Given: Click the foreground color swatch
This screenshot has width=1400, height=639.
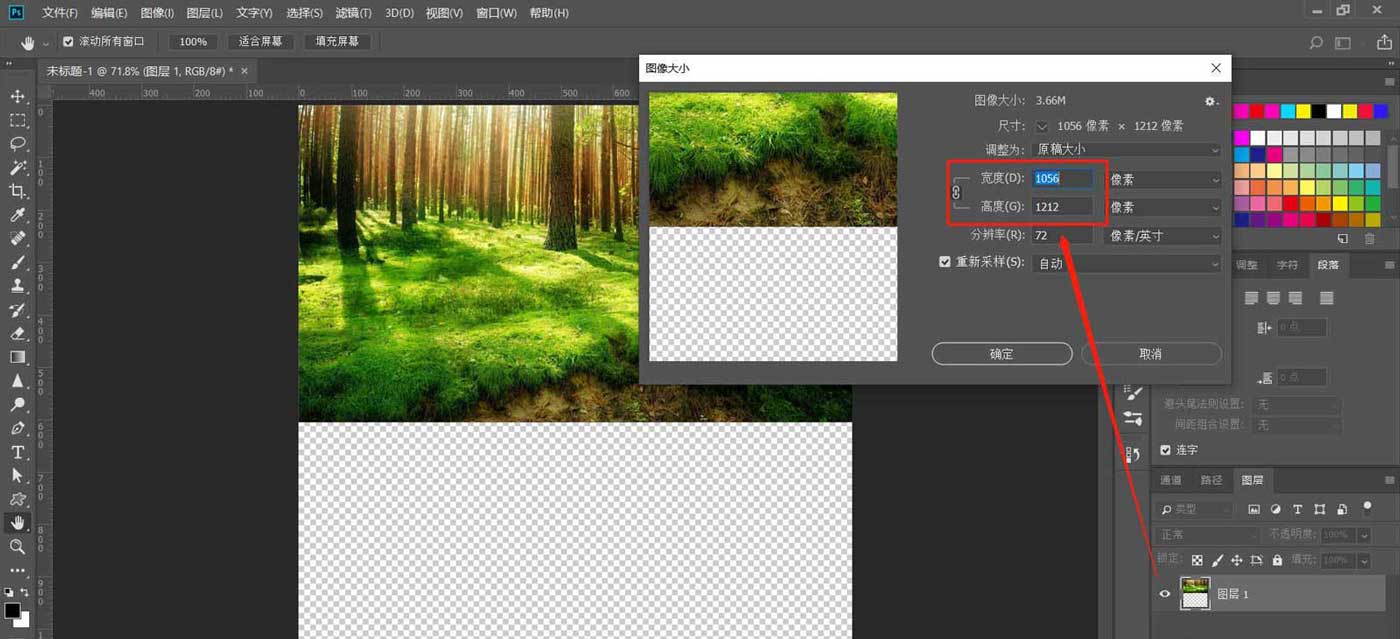Looking at the screenshot, I should point(12,610).
